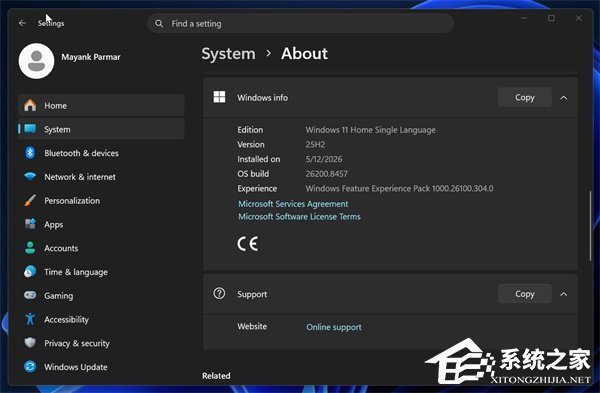Open Accessibility settings
Viewport: 600px width, 393px height.
[101, 319]
